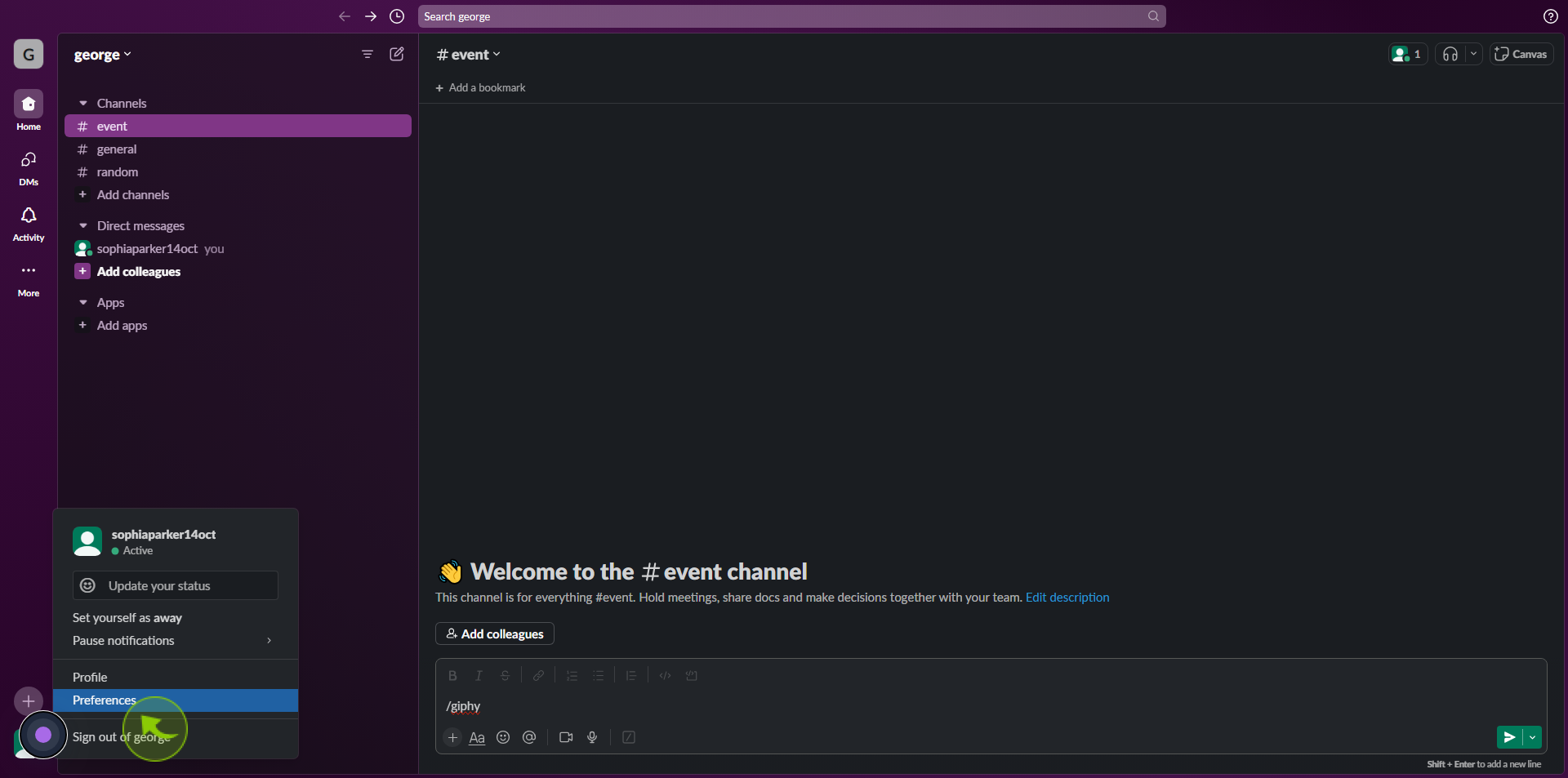Open the help question mark icon
1568x778 pixels.
coord(1550,16)
